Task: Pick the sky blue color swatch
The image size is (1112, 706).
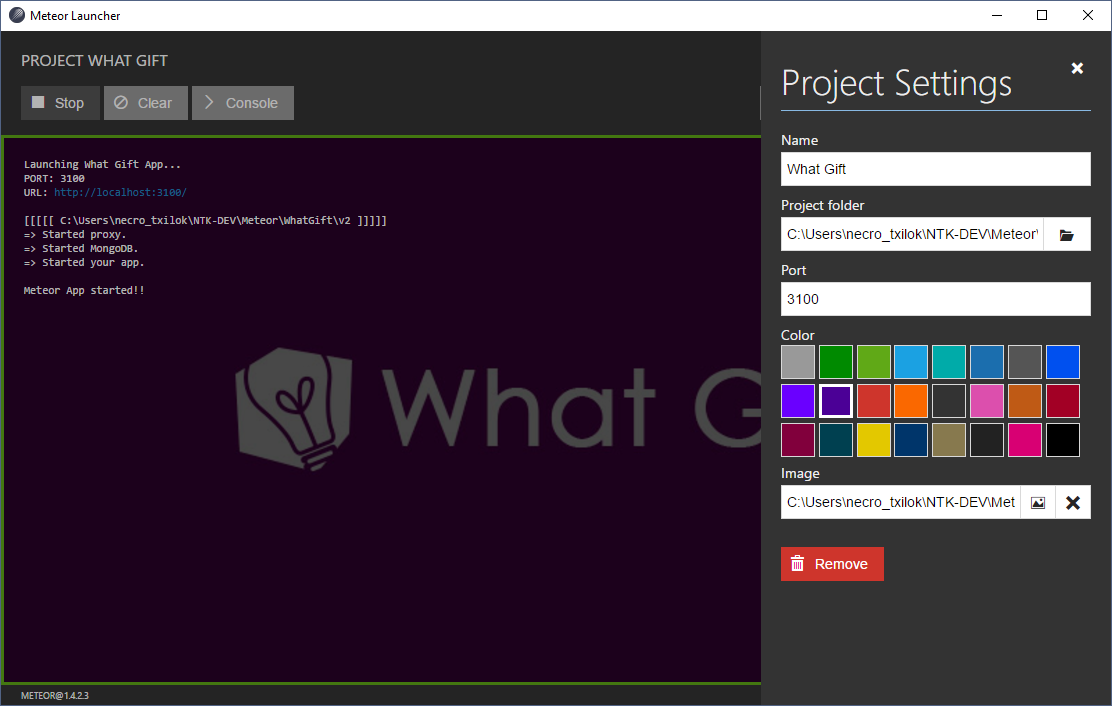Action: (x=911, y=362)
